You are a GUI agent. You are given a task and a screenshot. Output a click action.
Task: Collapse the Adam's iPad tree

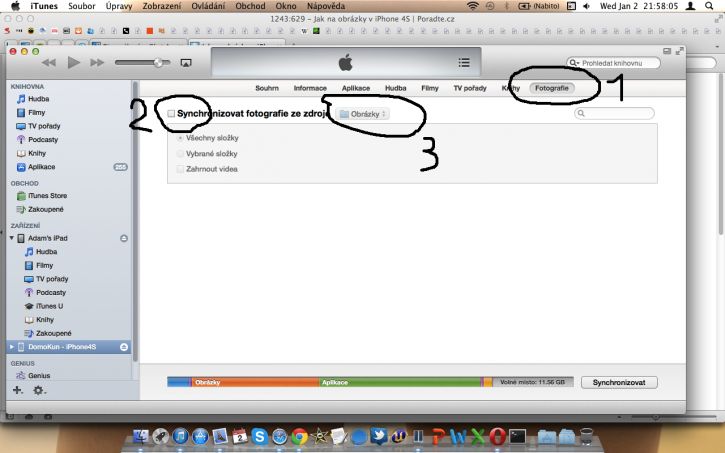tap(12, 238)
